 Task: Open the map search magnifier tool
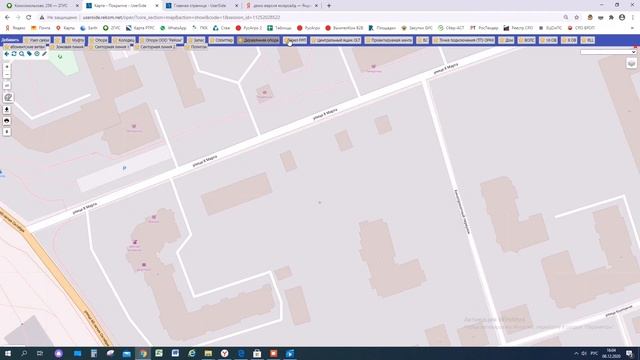pos(22,54)
